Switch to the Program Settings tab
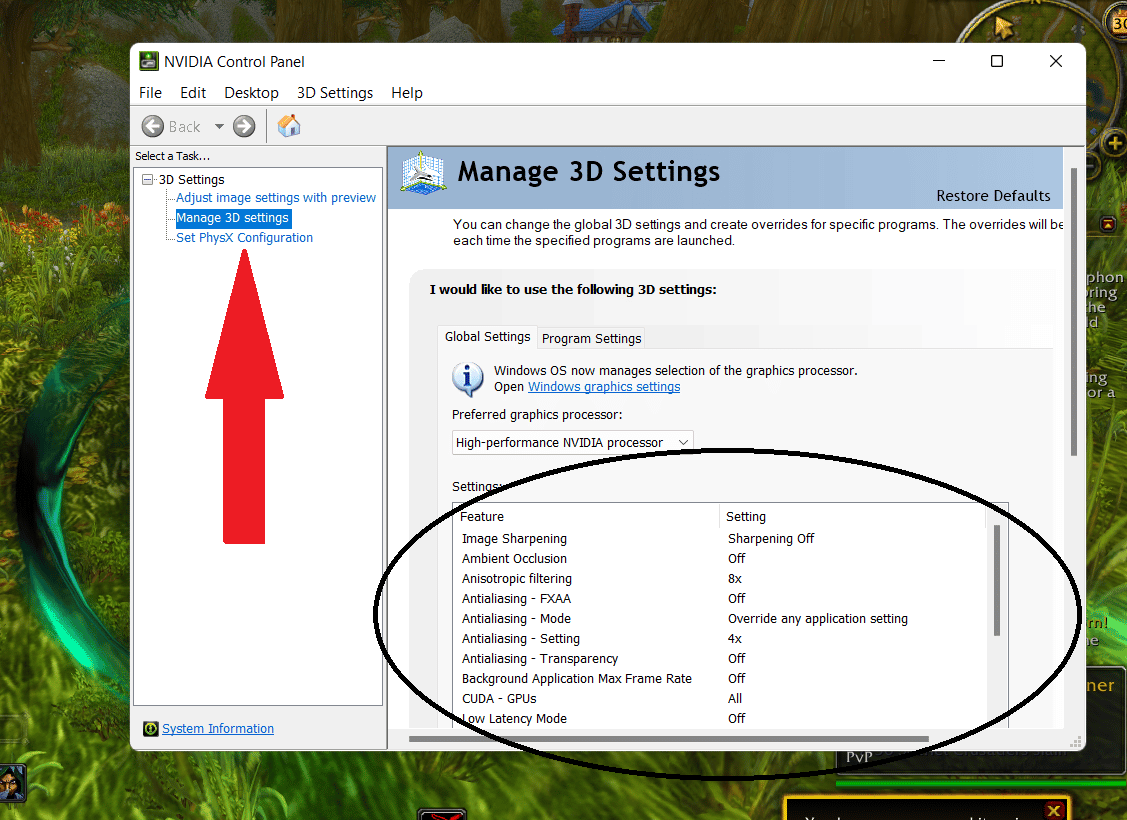Screen dimensions: 1127x820 pos(590,338)
